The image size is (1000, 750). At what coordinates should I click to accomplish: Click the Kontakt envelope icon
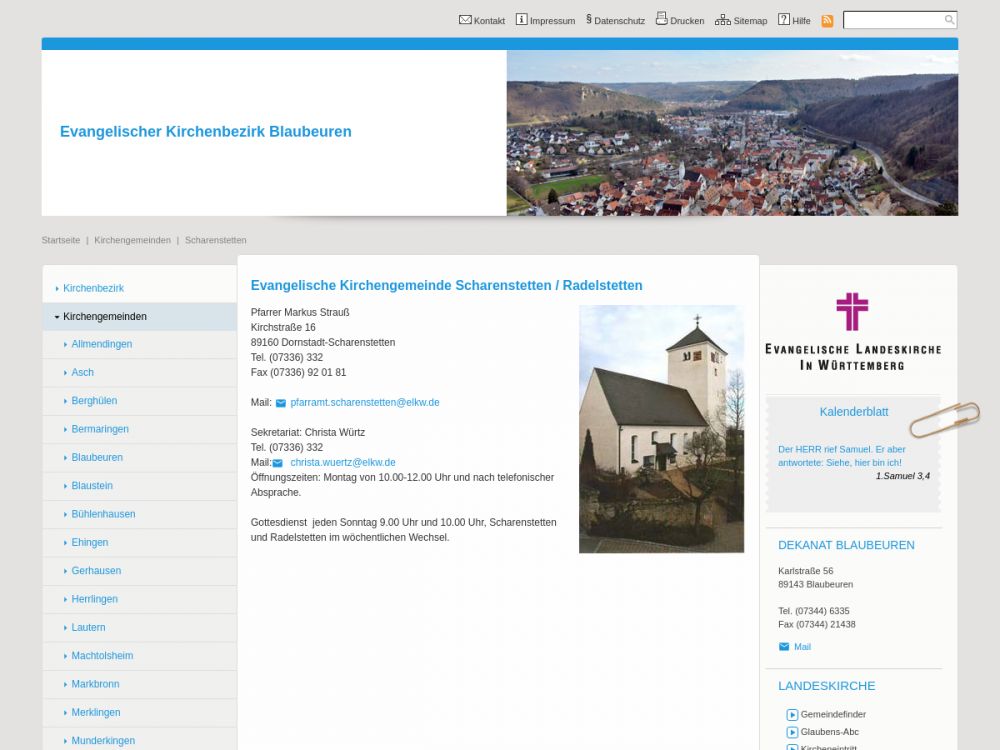465,20
